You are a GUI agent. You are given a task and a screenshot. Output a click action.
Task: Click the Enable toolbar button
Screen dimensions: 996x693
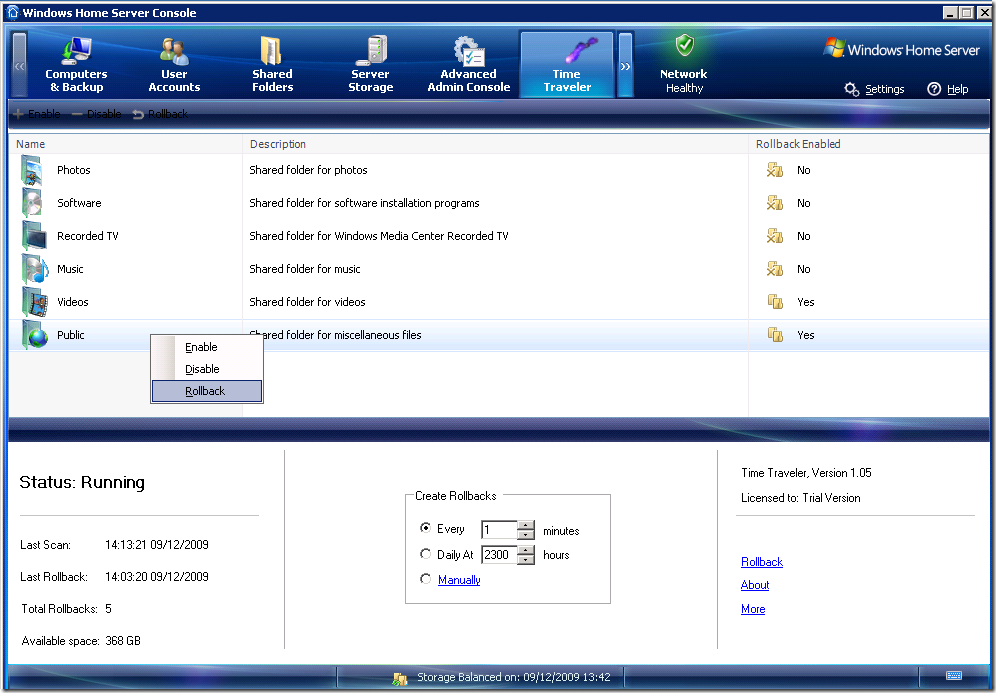pos(37,114)
